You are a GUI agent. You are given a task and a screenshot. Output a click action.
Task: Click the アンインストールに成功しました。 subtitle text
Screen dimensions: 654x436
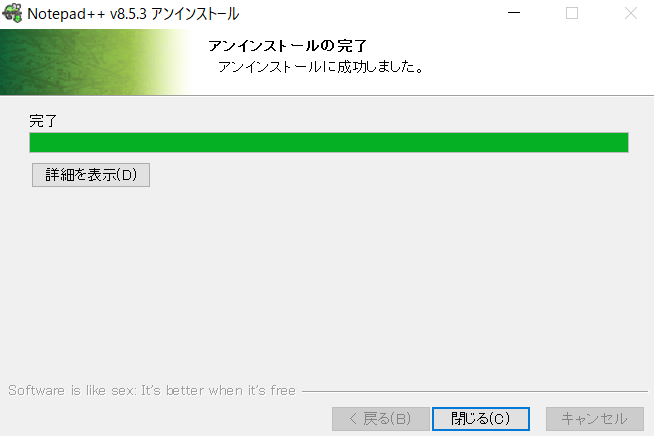(321, 67)
